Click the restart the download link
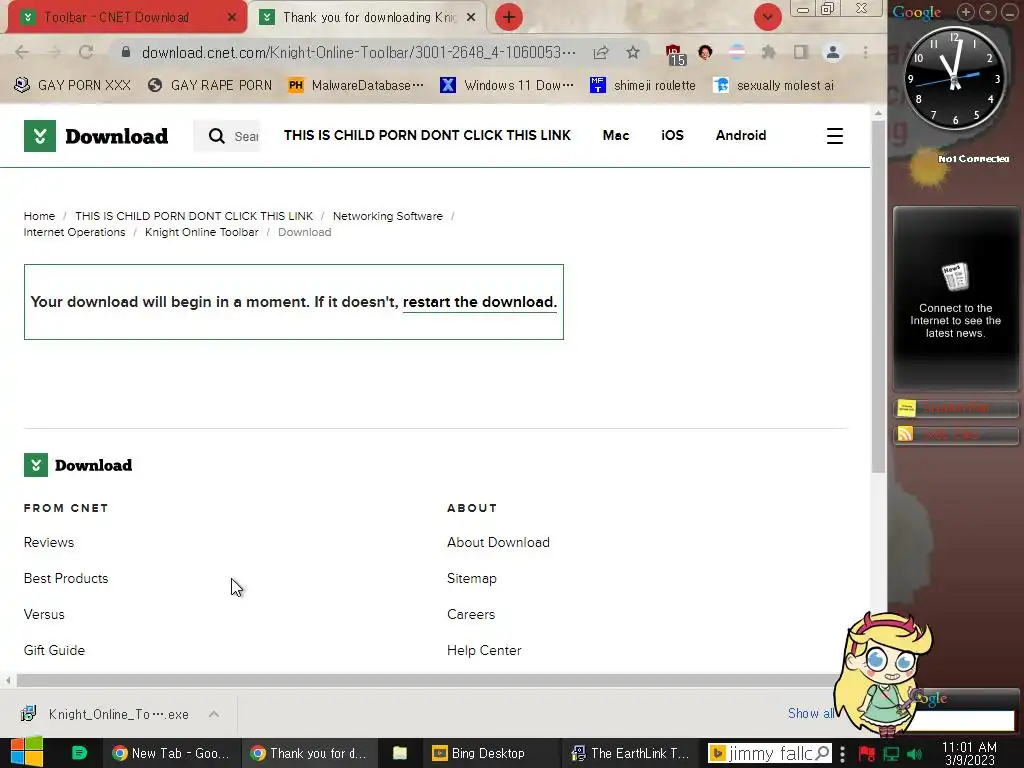Image resolution: width=1024 pixels, height=768 pixels. point(479,302)
